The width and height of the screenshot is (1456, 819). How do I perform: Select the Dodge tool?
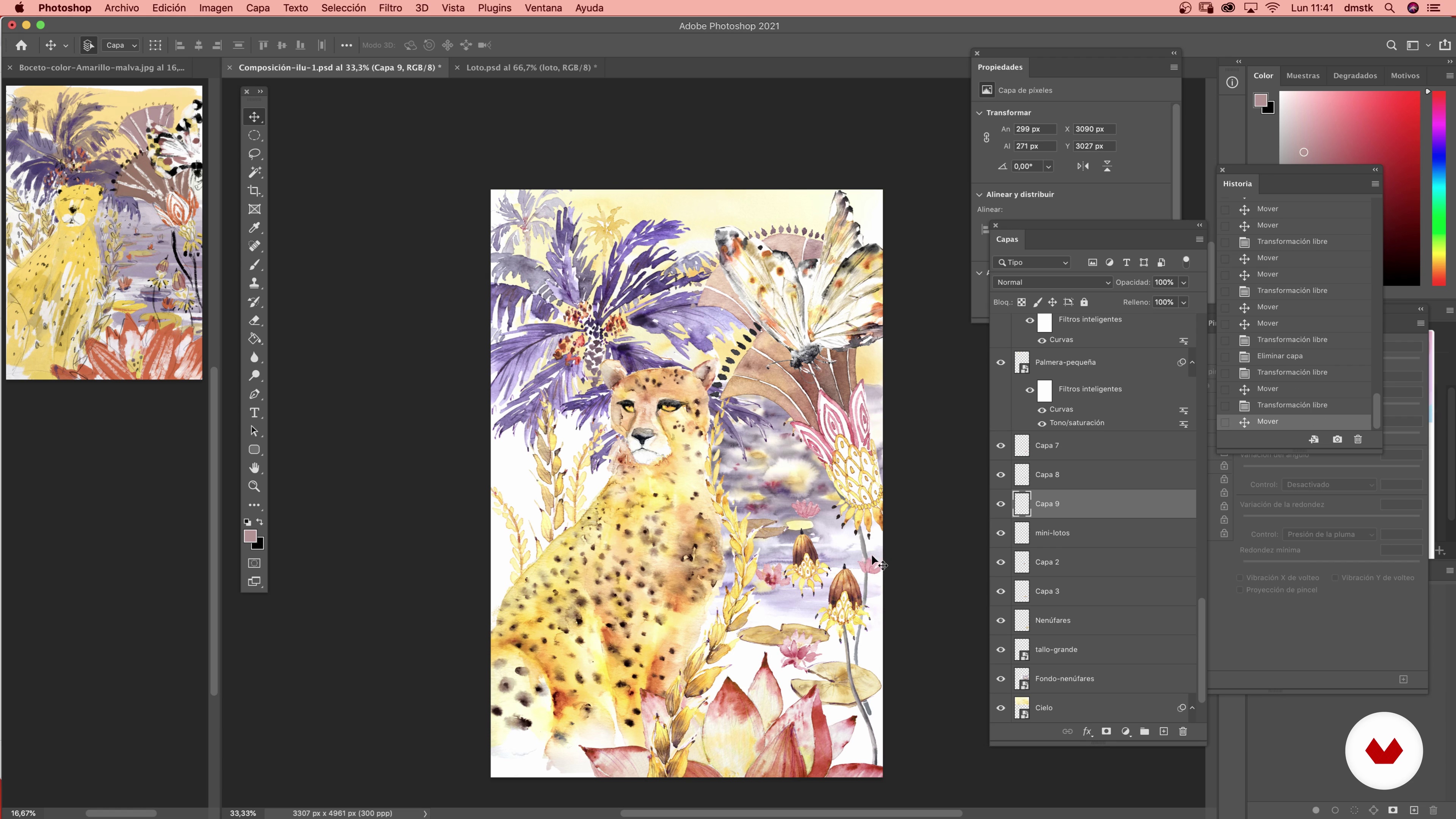(254, 375)
